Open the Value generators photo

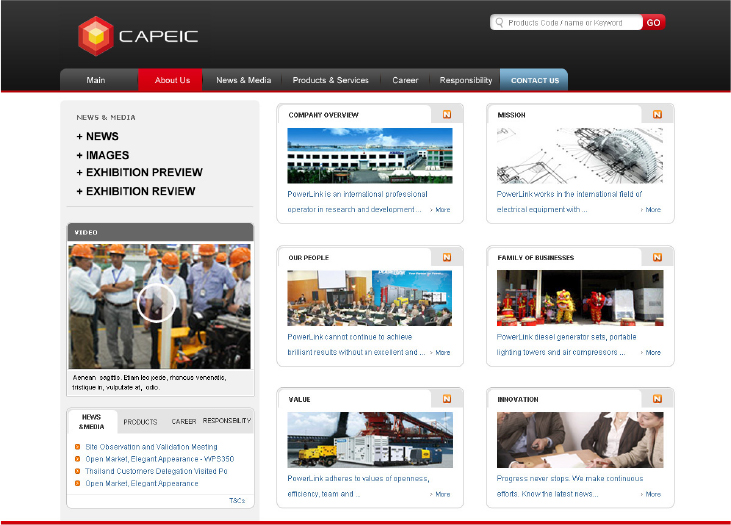370,440
